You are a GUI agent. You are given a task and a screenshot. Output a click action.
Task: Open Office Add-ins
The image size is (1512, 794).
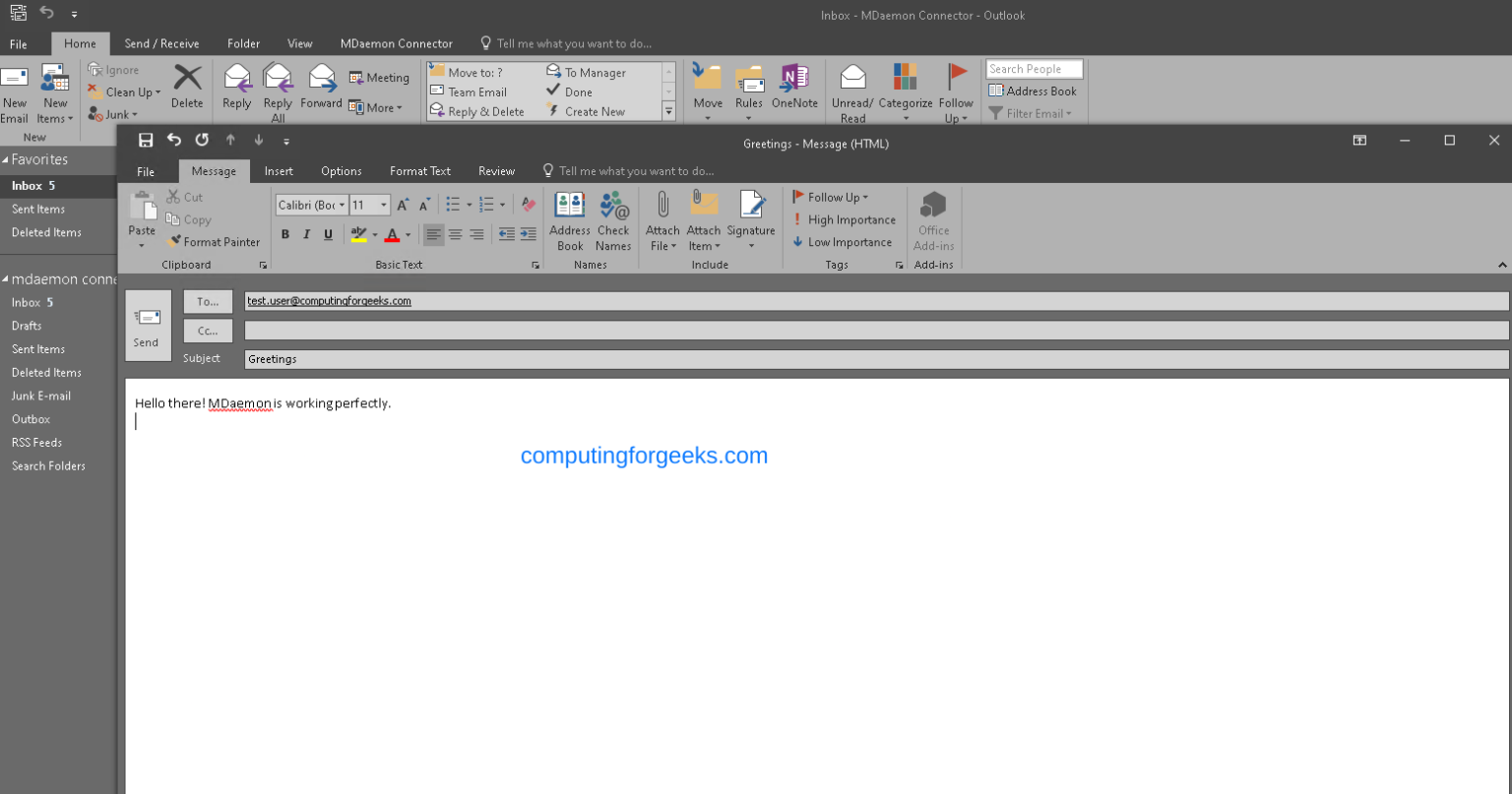pos(933,221)
